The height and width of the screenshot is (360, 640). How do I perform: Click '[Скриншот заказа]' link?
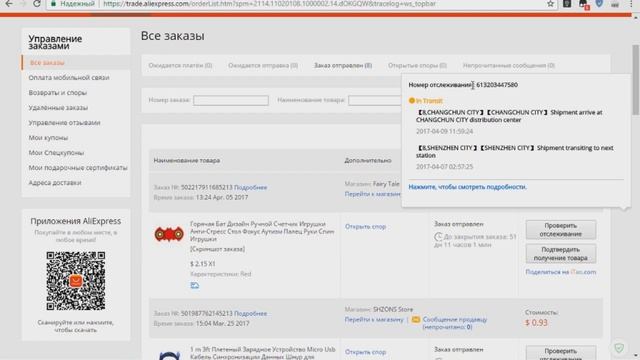coord(218,249)
